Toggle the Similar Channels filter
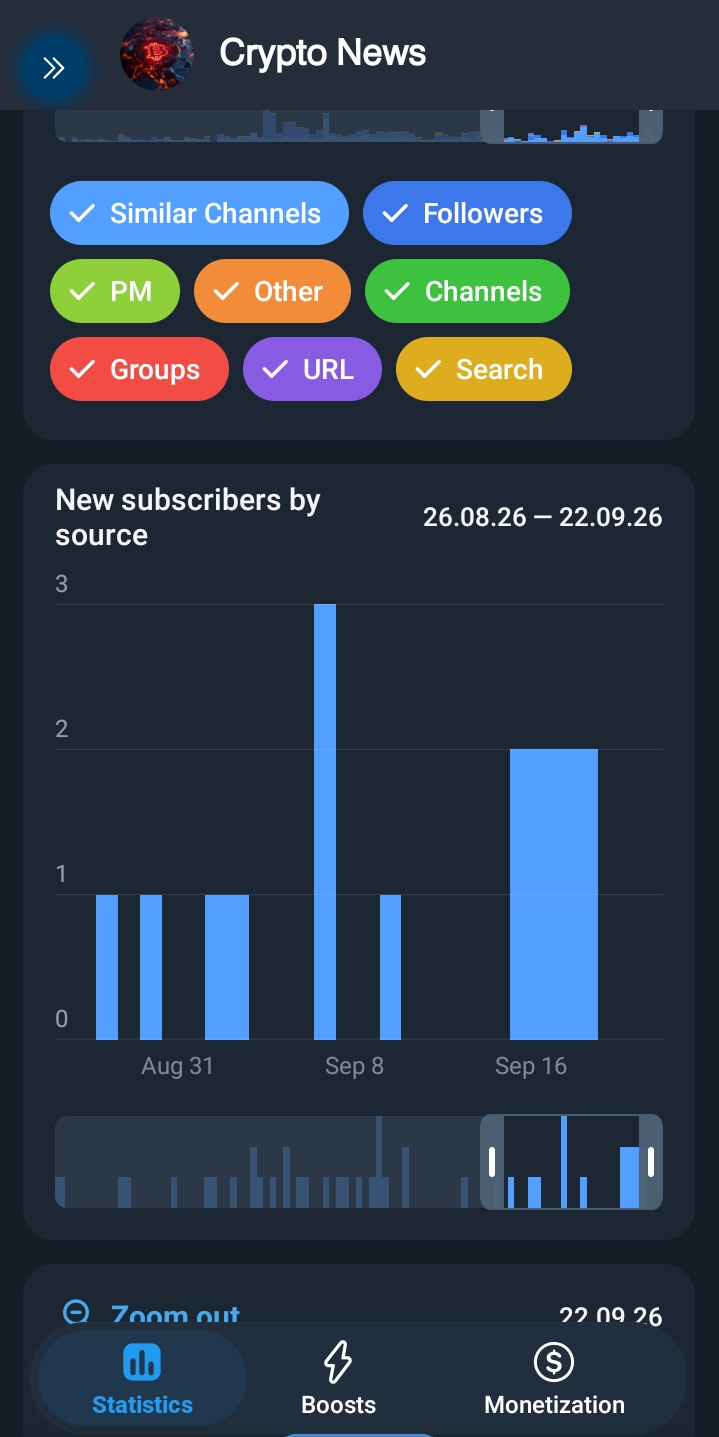The height and width of the screenshot is (1437, 719). click(199, 213)
